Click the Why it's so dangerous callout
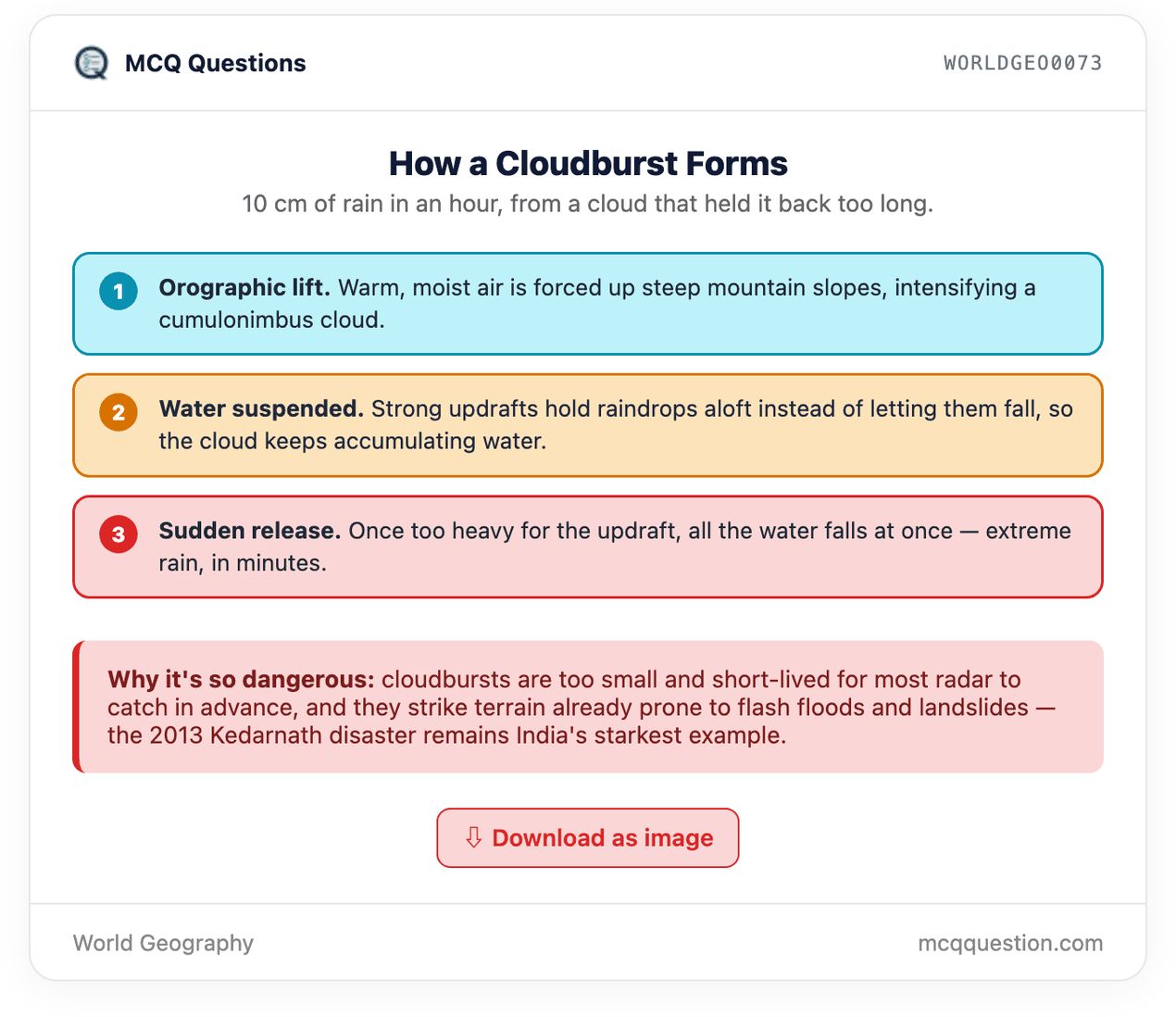 coord(588,707)
